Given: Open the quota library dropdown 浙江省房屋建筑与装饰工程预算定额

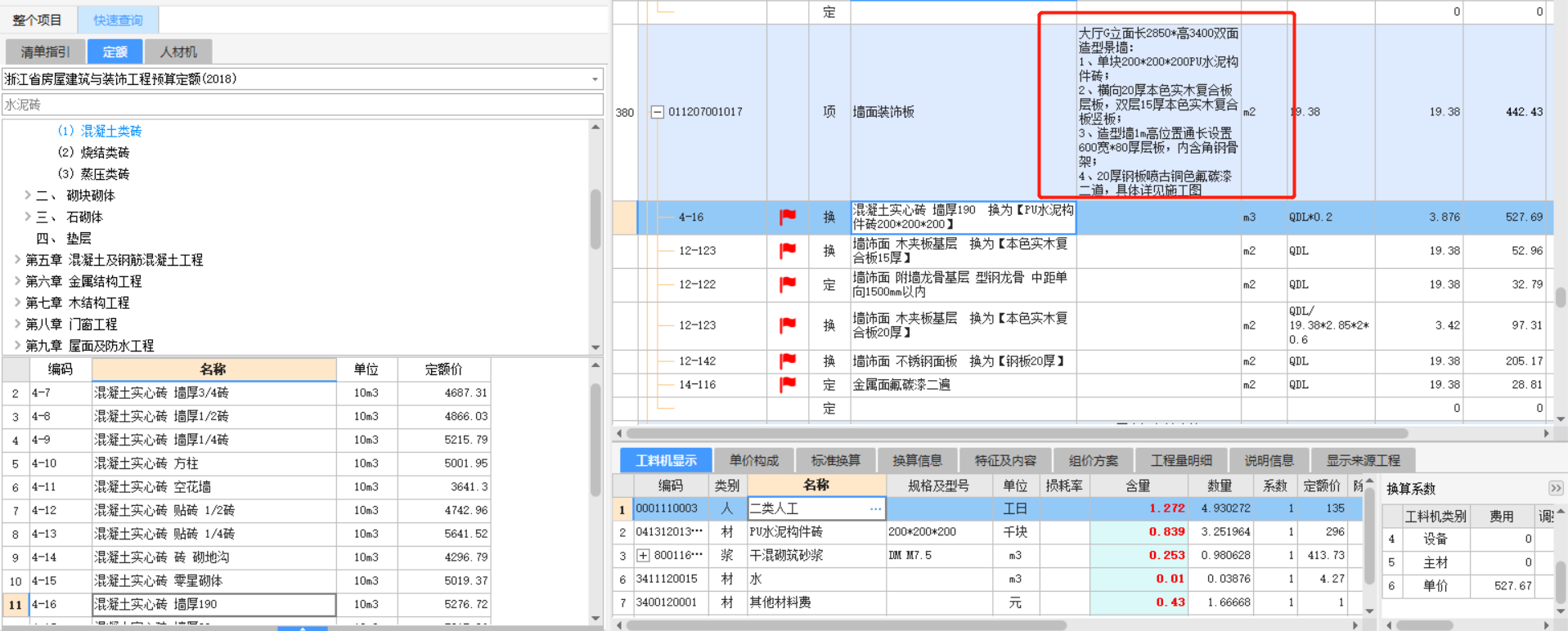Looking at the screenshot, I should point(595,79).
